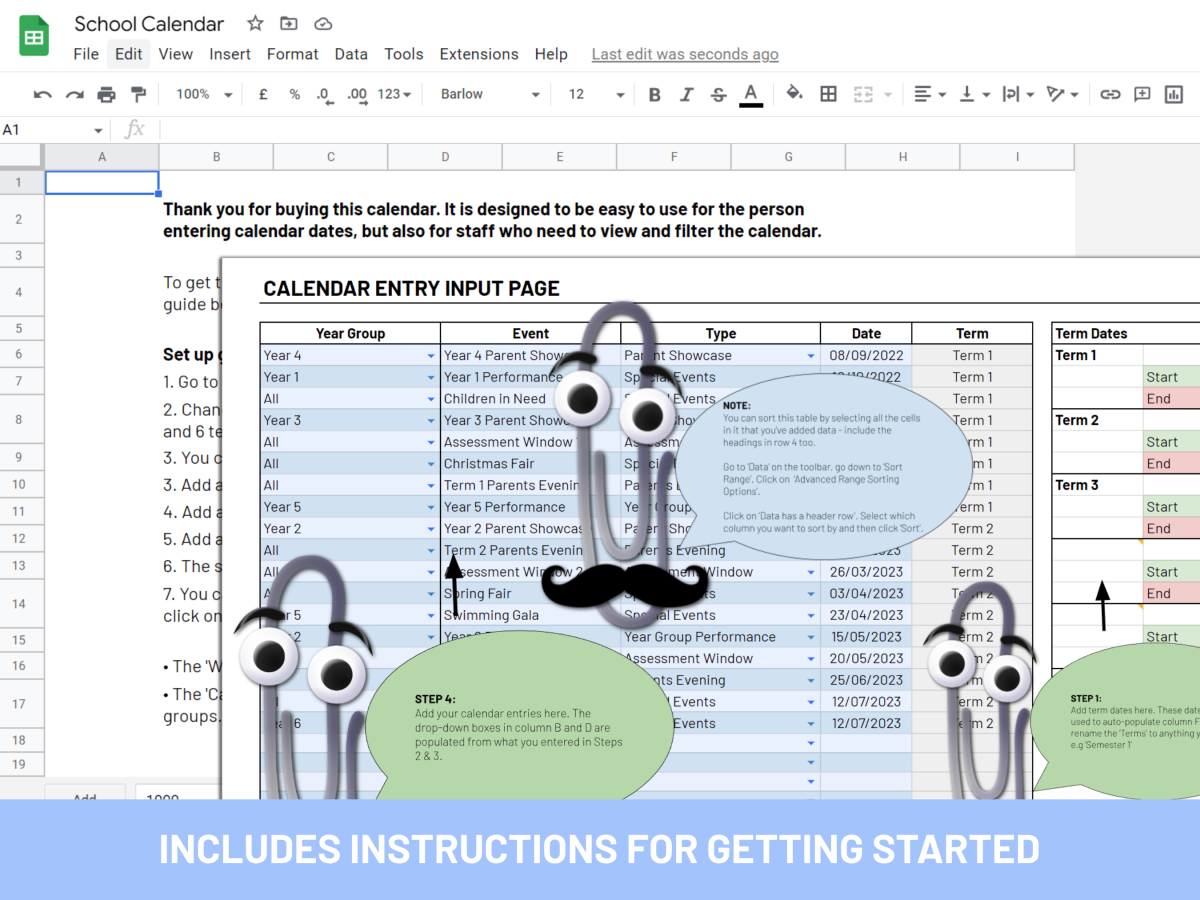Click 'Last edit was seconds ago' link

(685, 54)
